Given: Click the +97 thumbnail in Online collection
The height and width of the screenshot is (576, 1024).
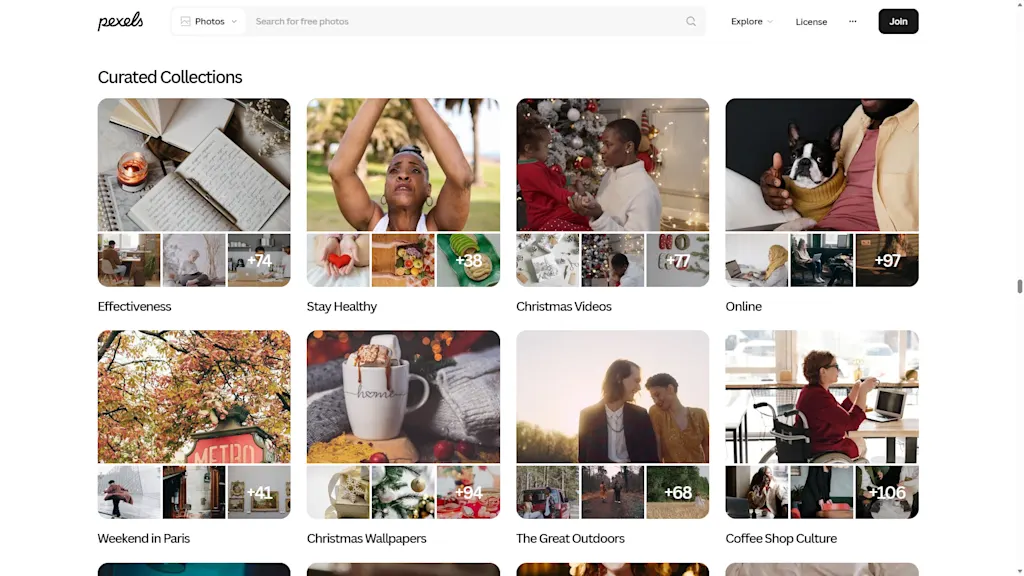Looking at the screenshot, I should click(x=887, y=260).
